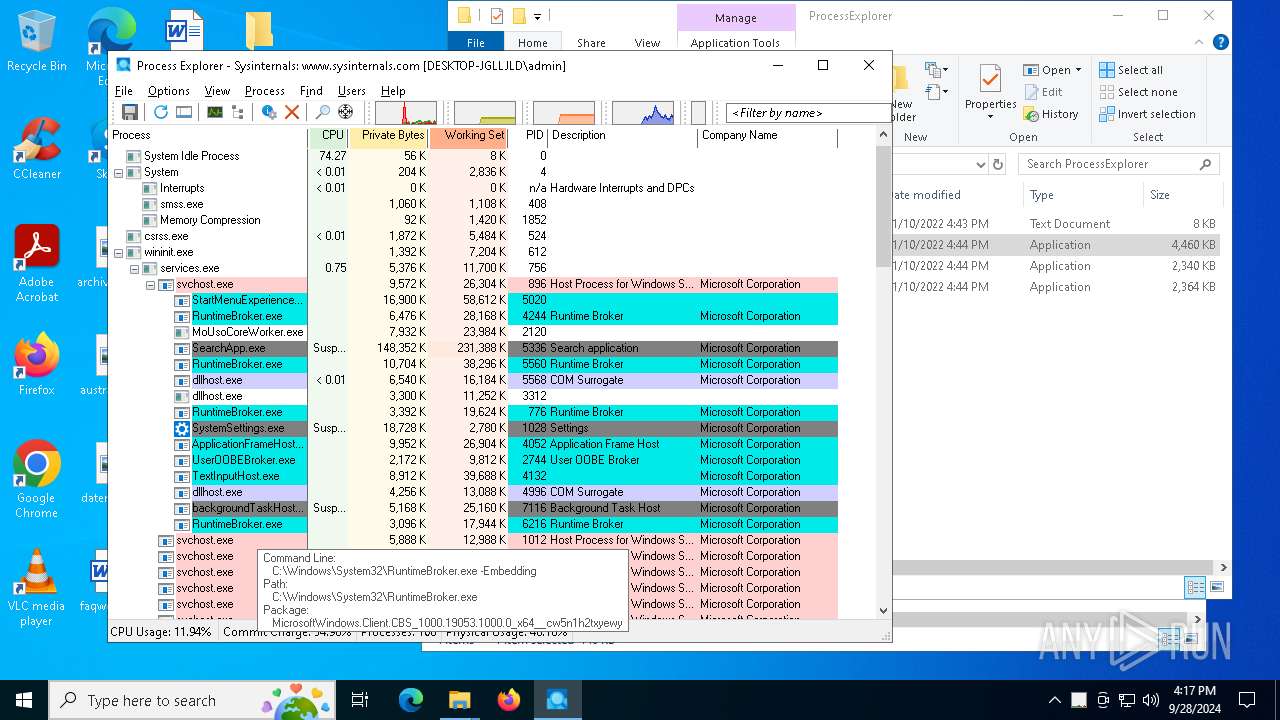
Task: Click the Windows Start button
Action: click(24, 700)
